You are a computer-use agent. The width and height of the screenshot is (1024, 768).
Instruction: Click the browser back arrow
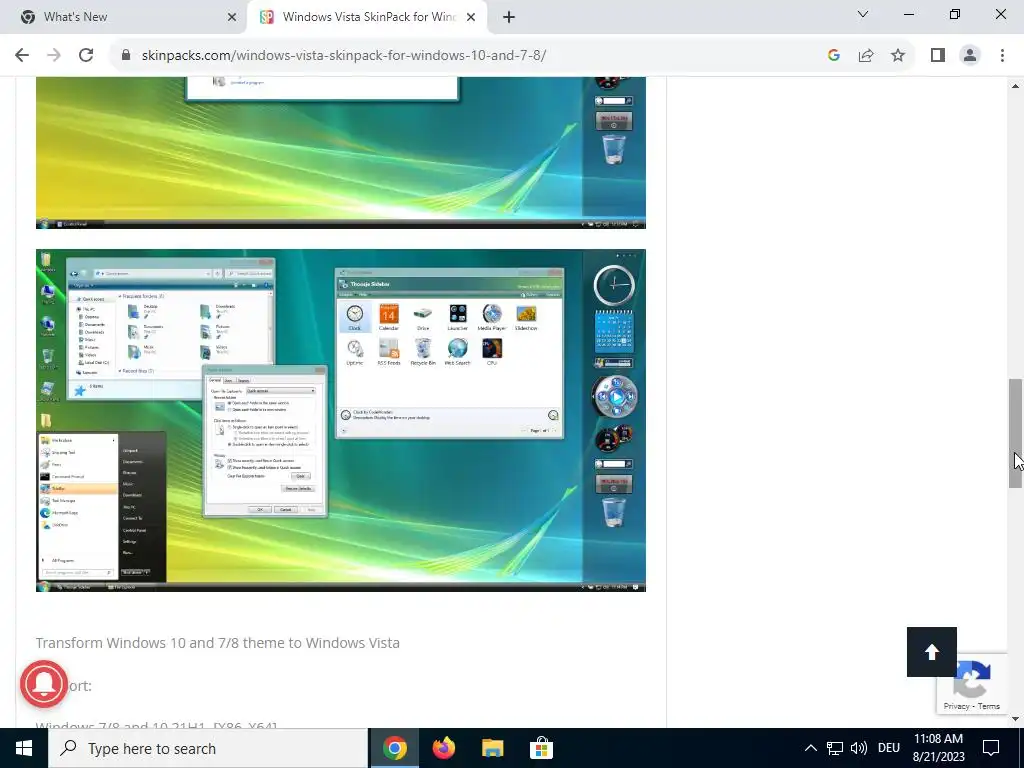(x=22, y=56)
